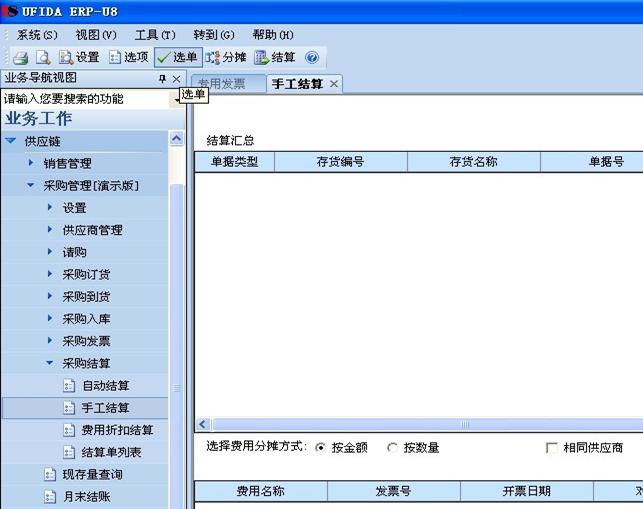Open help question mark icon
Image resolution: width=643 pixels, height=509 pixels.
(312, 57)
